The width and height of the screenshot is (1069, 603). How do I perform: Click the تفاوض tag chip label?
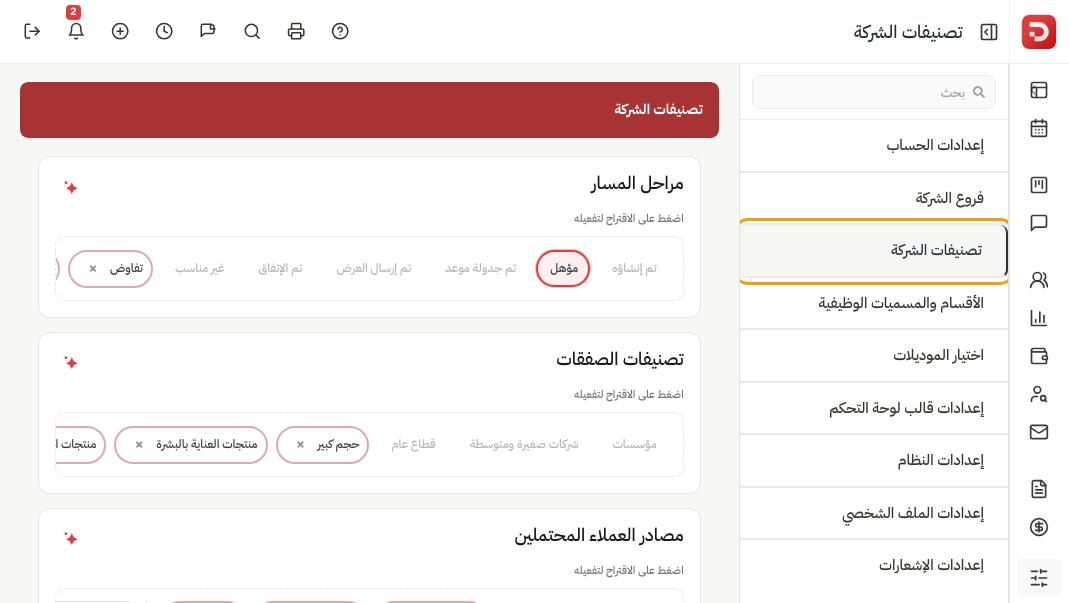click(x=127, y=269)
